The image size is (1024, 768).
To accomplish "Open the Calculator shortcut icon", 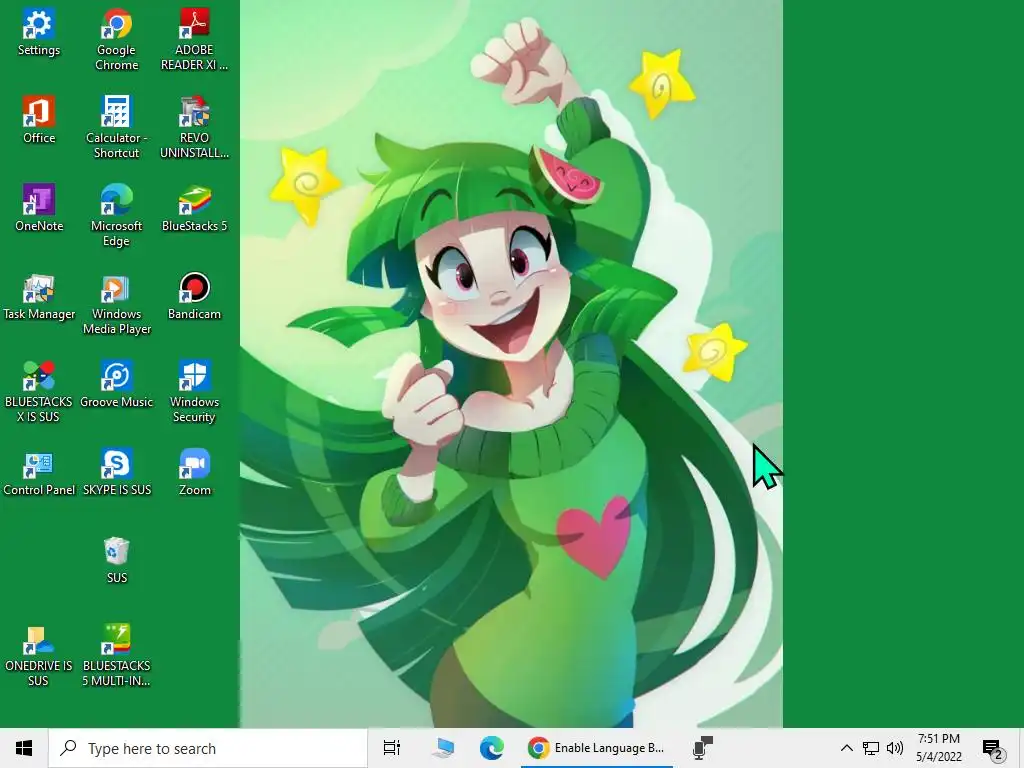I will click(x=116, y=127).
